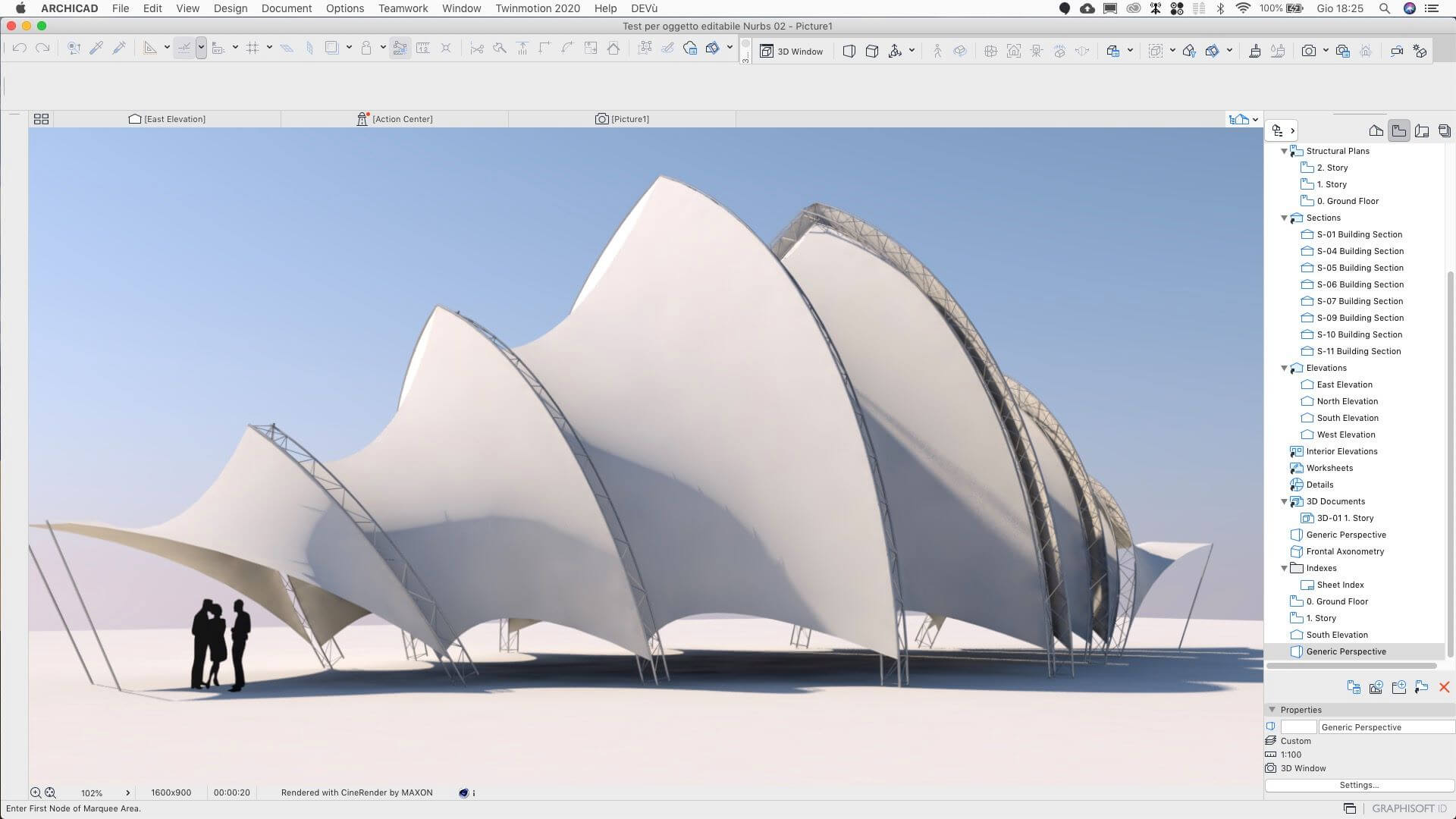
Task: Click the Settings button in Navigator
Action: pyautogui.click(x=1360, y=785)
